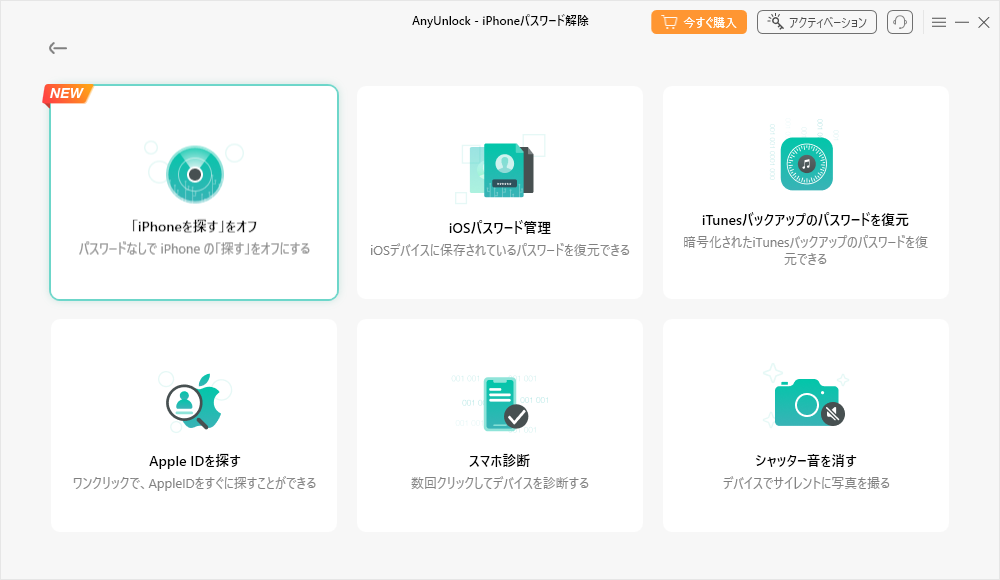Viewport: 1000px width, 580px height.
Task: Open the headset support icon
Action: (x=899, y=22)
